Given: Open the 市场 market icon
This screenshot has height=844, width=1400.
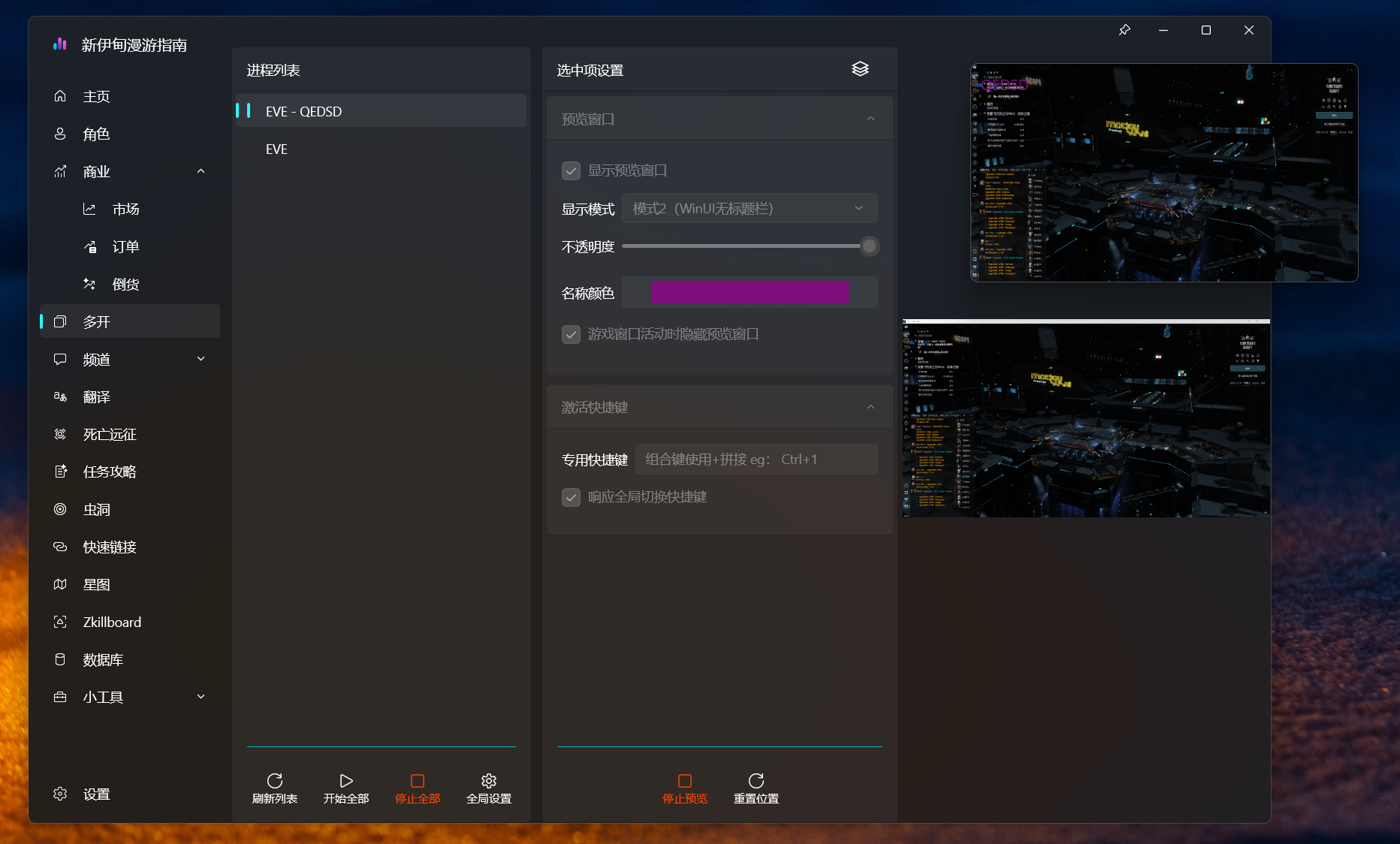Looking at the screenshot, I should 89,209.
